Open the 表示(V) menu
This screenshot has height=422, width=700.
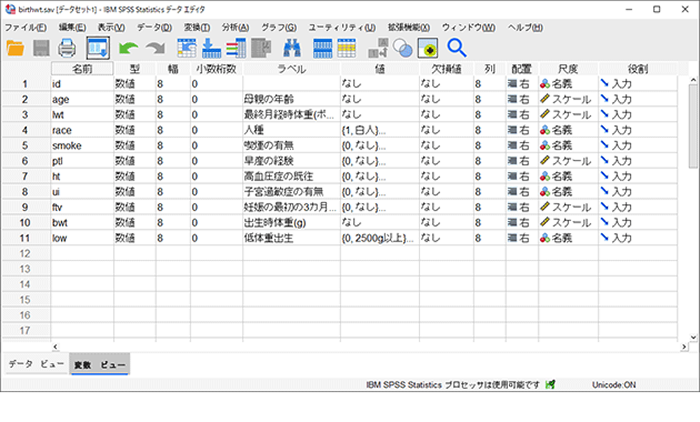tap(111, 28)
